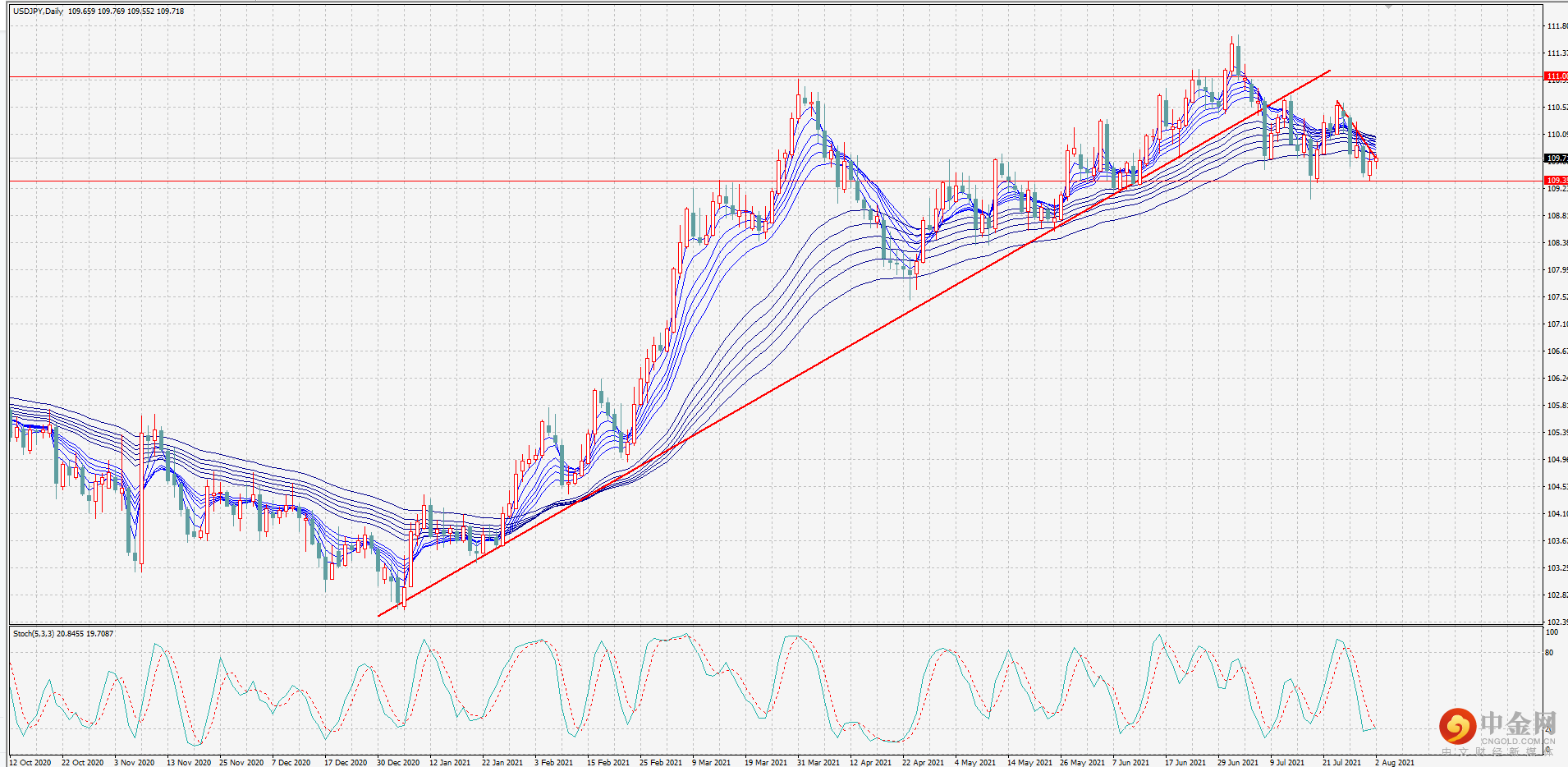Select the USDJPY,Daily chart title
The height and width of the screenshot is (767, 1568).
point(38,11)
